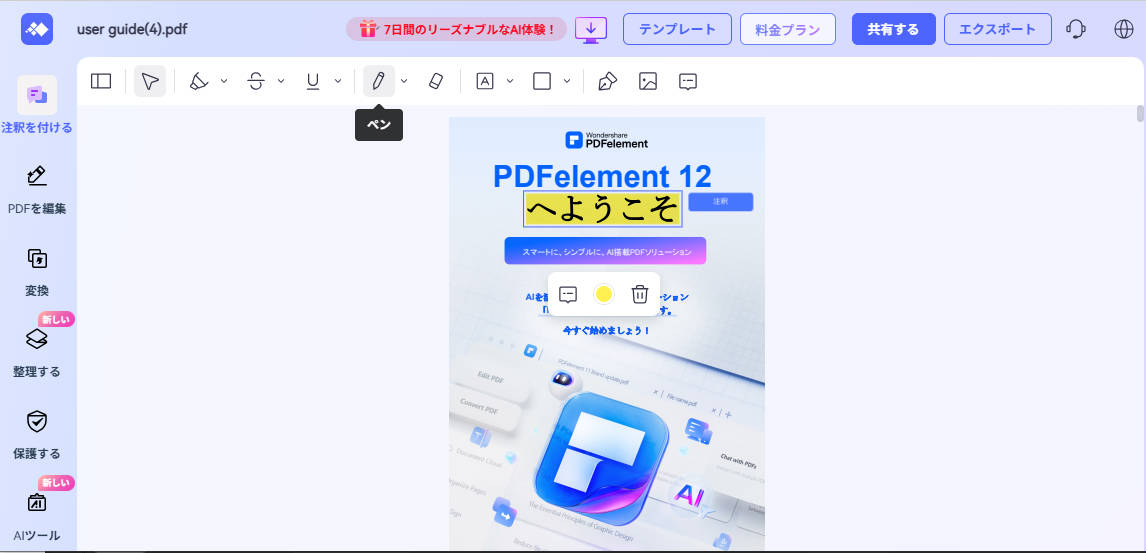Add a comment from floating popup
Image resolution: width=1146 pixels, height=553 pixels.
pyautogui.click(x=568, y=294)
